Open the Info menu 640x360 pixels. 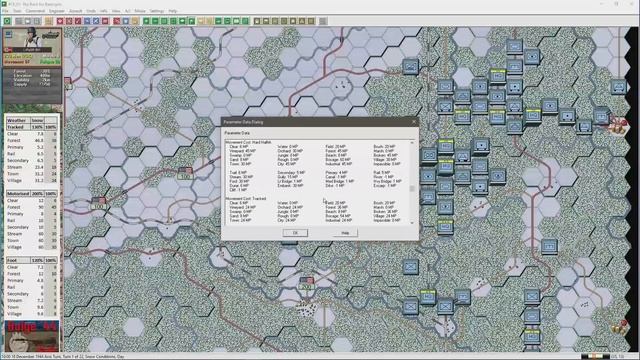[104, 11]
